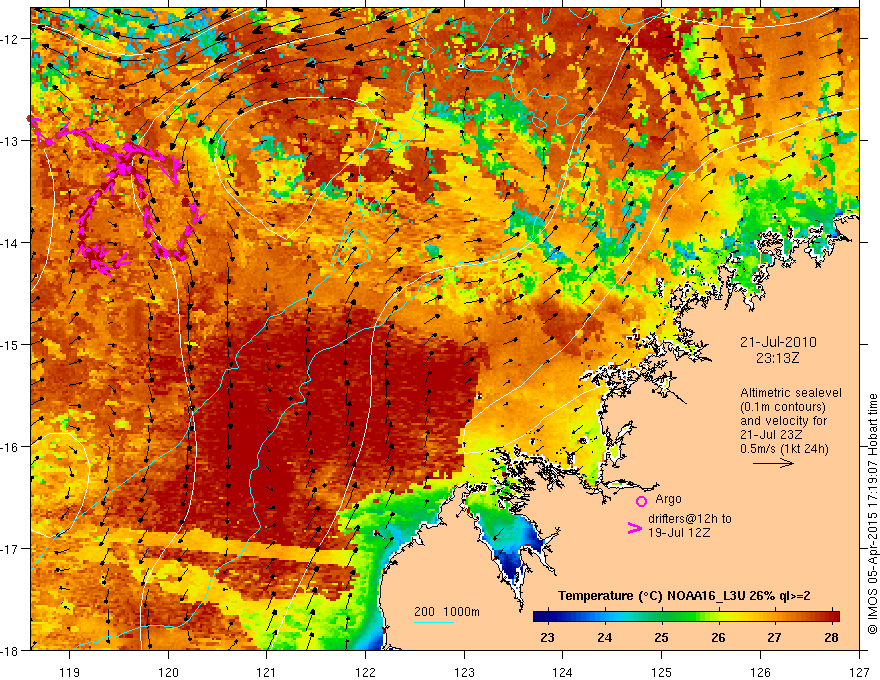Click the 'Temperature (°C) NOAA16_L3U 26% ql>=2' title

(684, 596)
